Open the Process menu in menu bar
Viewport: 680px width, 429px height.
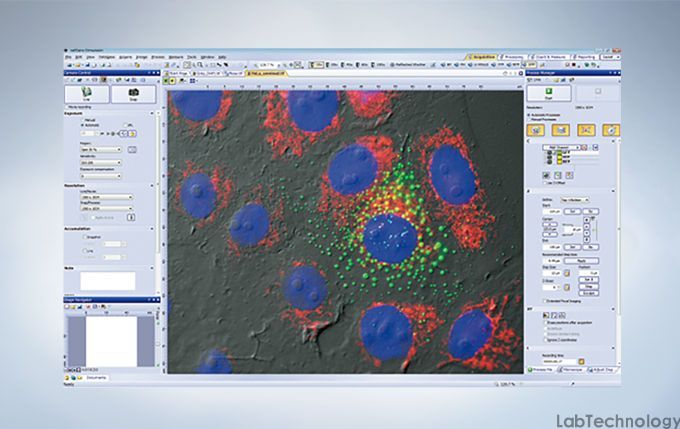click(x=158, y=57)
